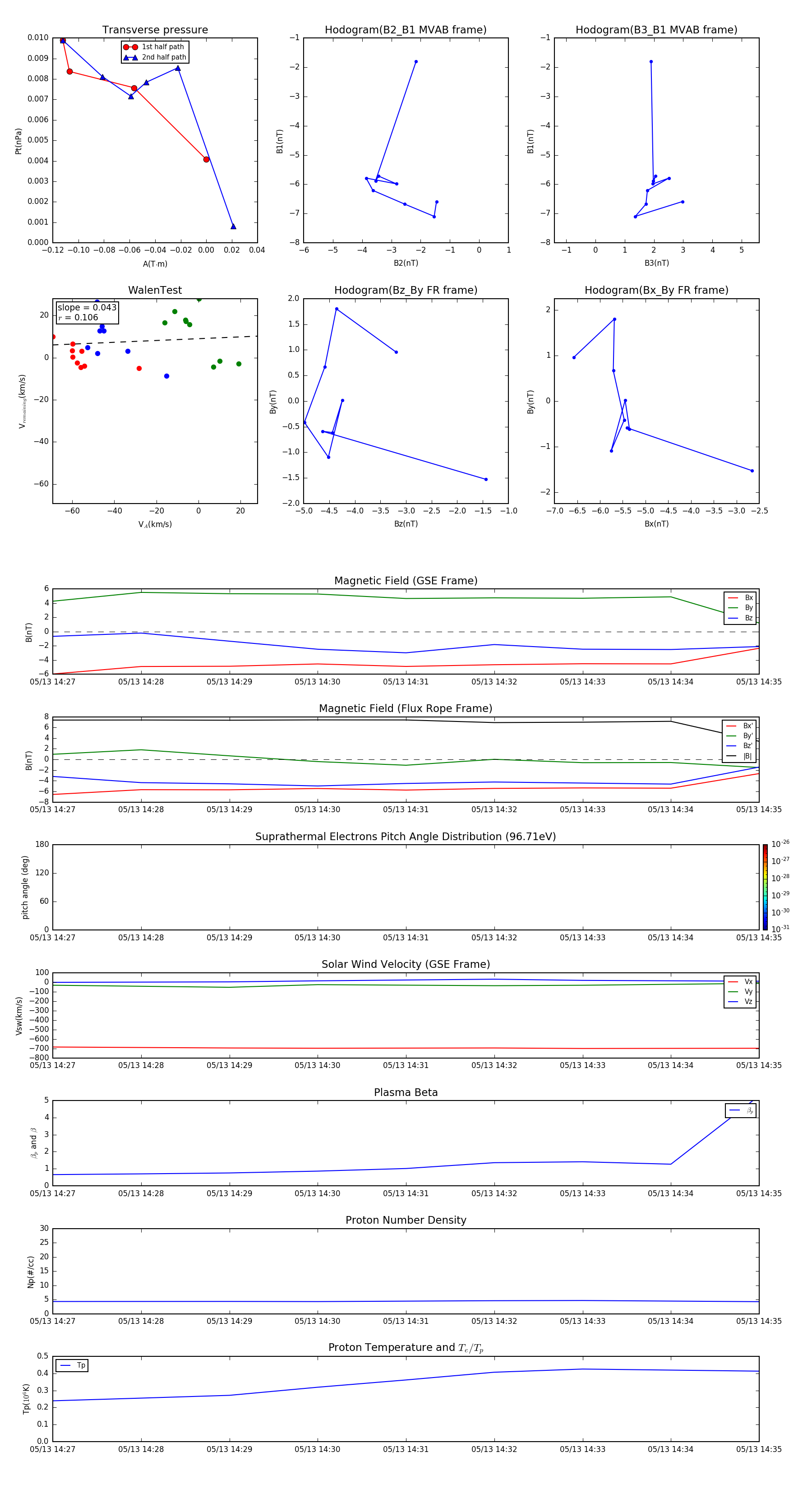Image resolution: width=812 pixels, height=1489 pixels.
Task: Click the 'Vz' legend entry
Action: click(x=740, y=1001)
